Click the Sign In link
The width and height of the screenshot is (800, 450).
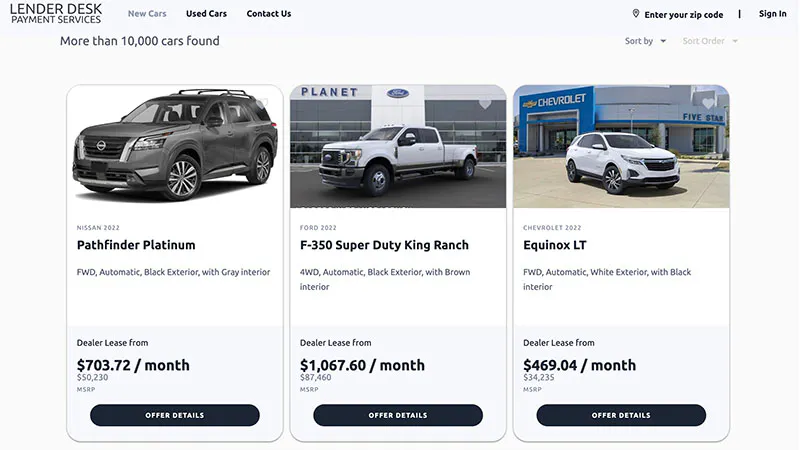[x=772, y=14]
